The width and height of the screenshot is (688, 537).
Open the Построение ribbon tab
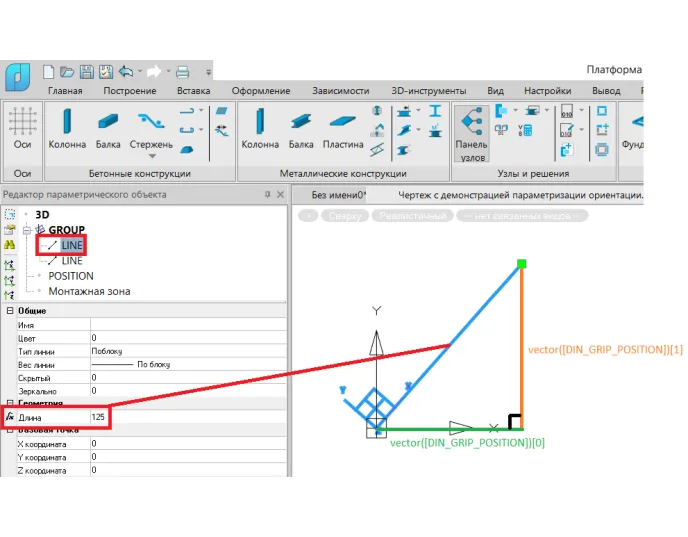[x=130, y=91]
